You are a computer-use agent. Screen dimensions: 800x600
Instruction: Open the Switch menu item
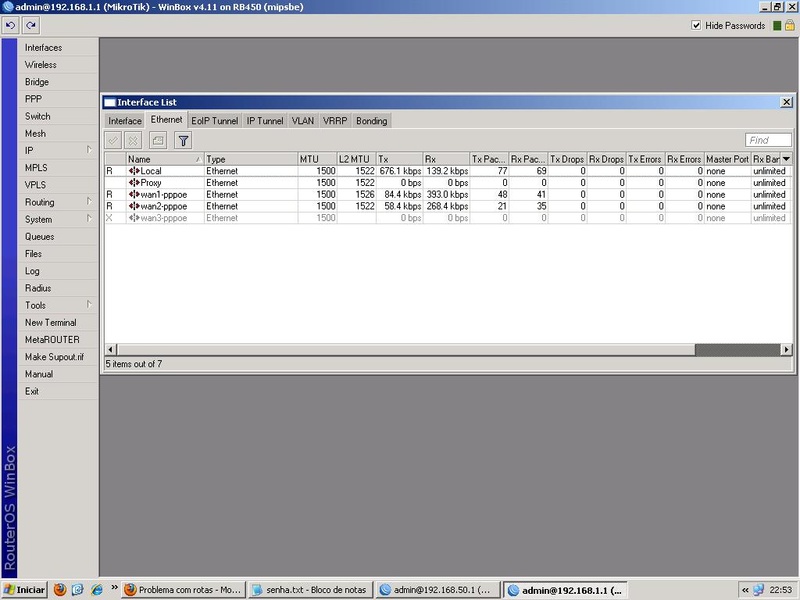tap(38, 116)
